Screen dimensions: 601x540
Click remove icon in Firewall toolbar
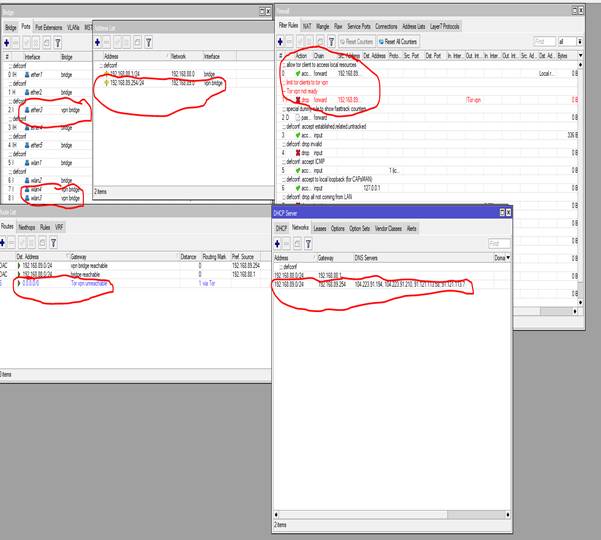point(290,41)
